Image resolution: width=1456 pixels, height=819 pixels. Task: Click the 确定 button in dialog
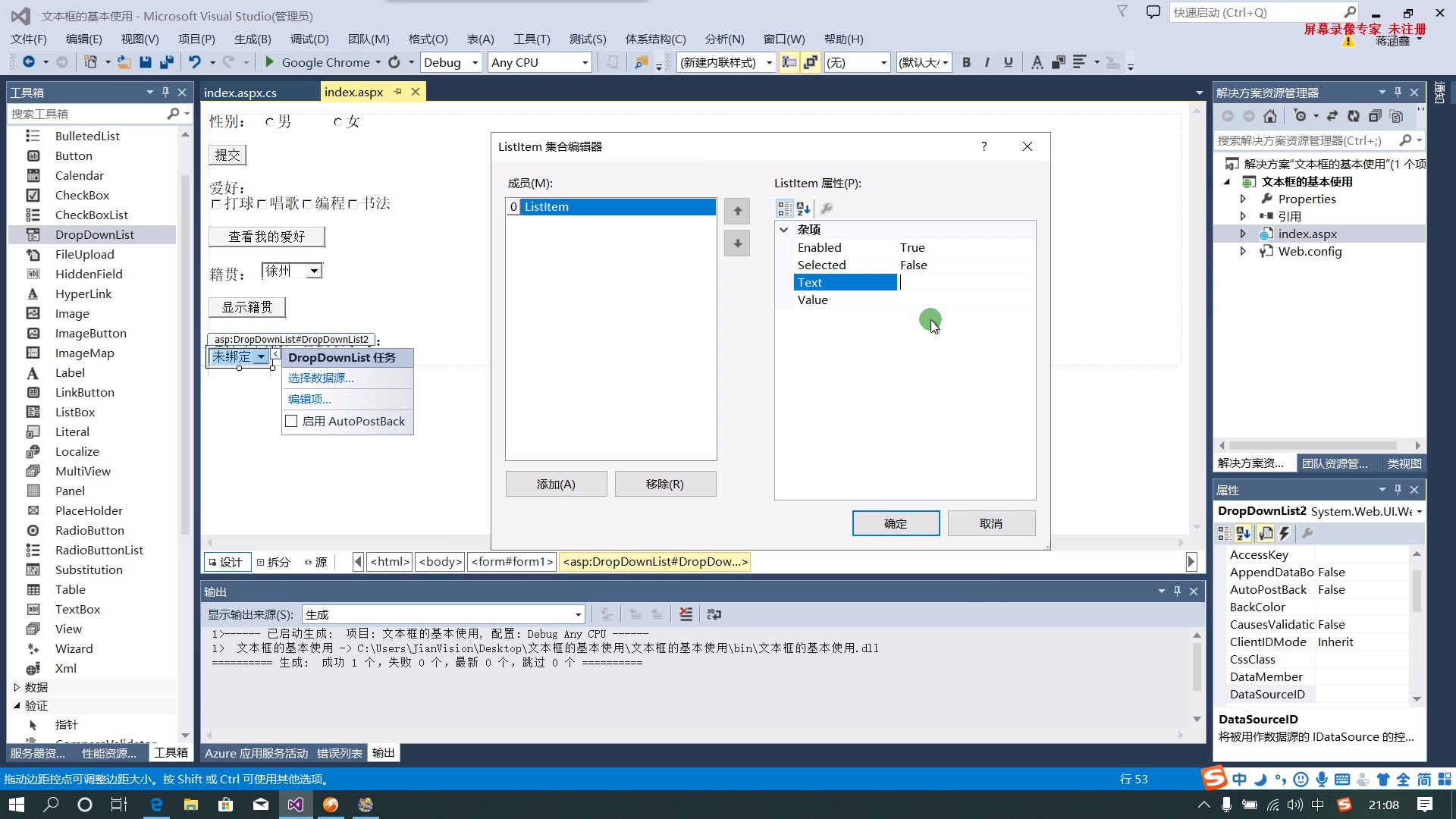pos(896,523)
